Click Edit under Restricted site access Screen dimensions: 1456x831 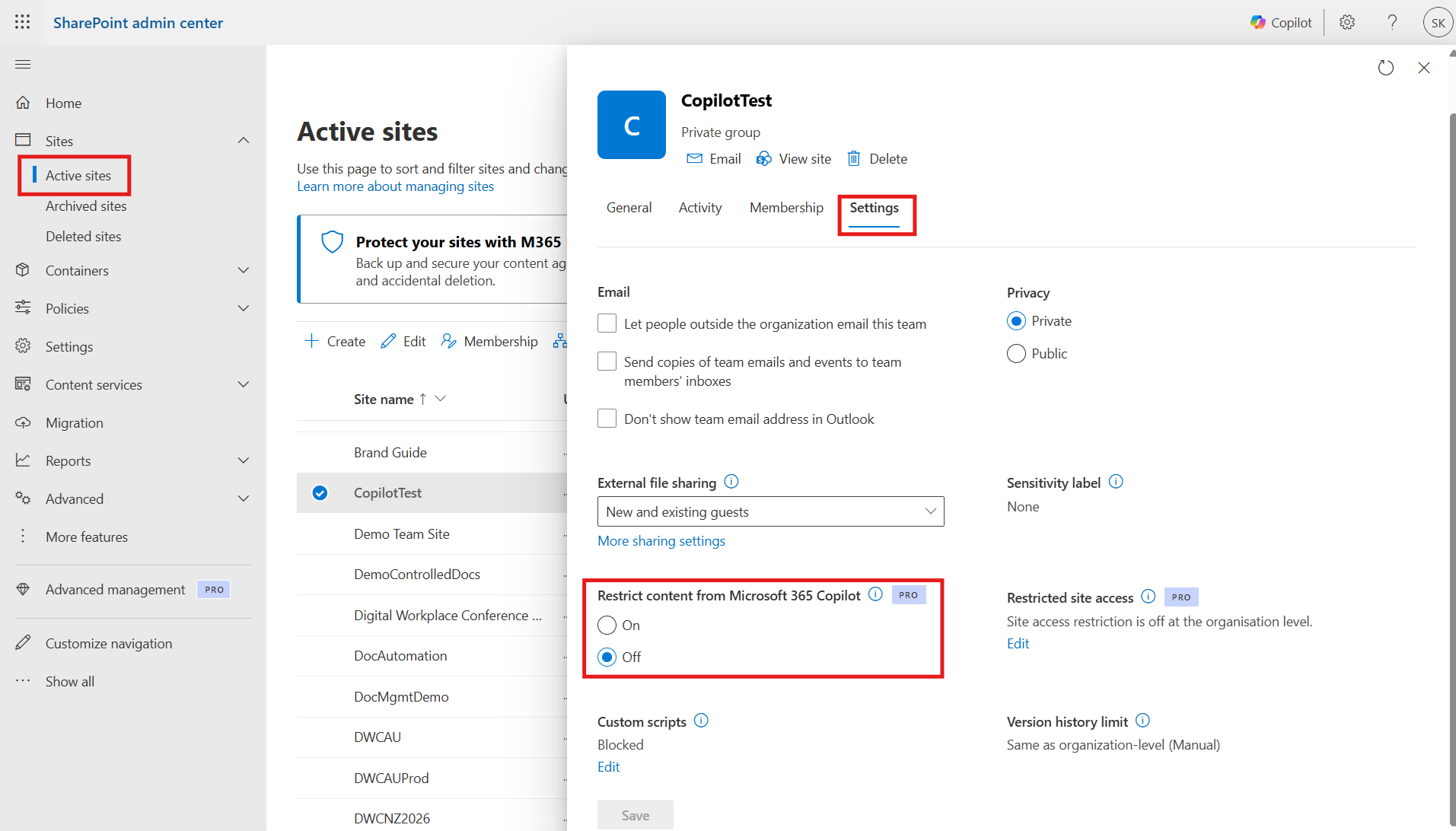tap(1018, 644)
